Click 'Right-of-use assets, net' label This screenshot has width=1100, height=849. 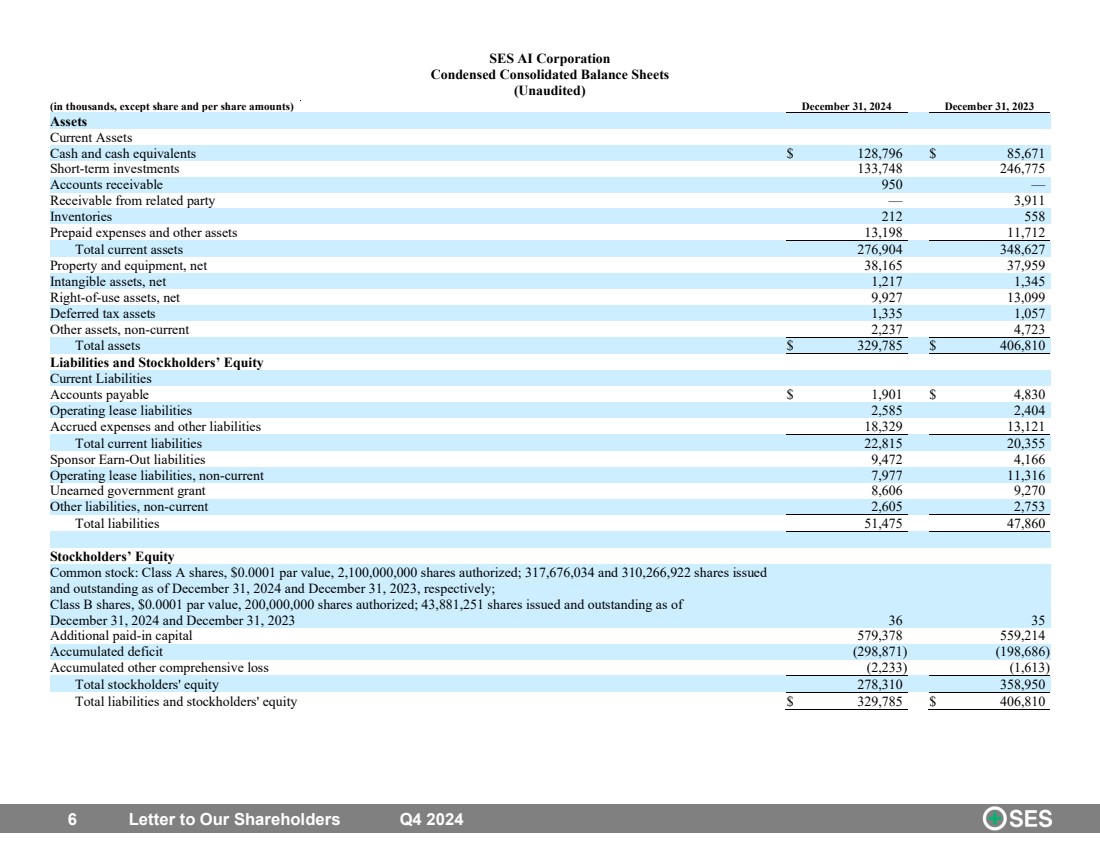point(114,298)
